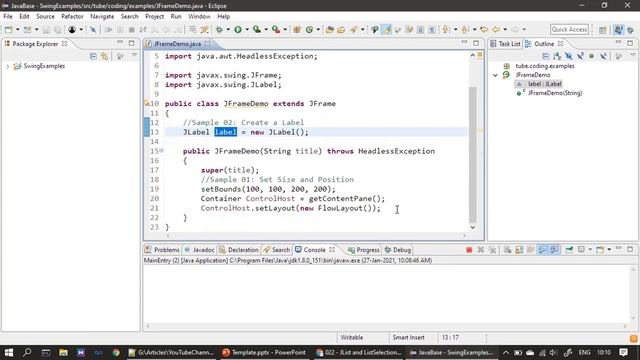Click Last Edit Location icon
The image size is (640, 360).
coord(484,29)
